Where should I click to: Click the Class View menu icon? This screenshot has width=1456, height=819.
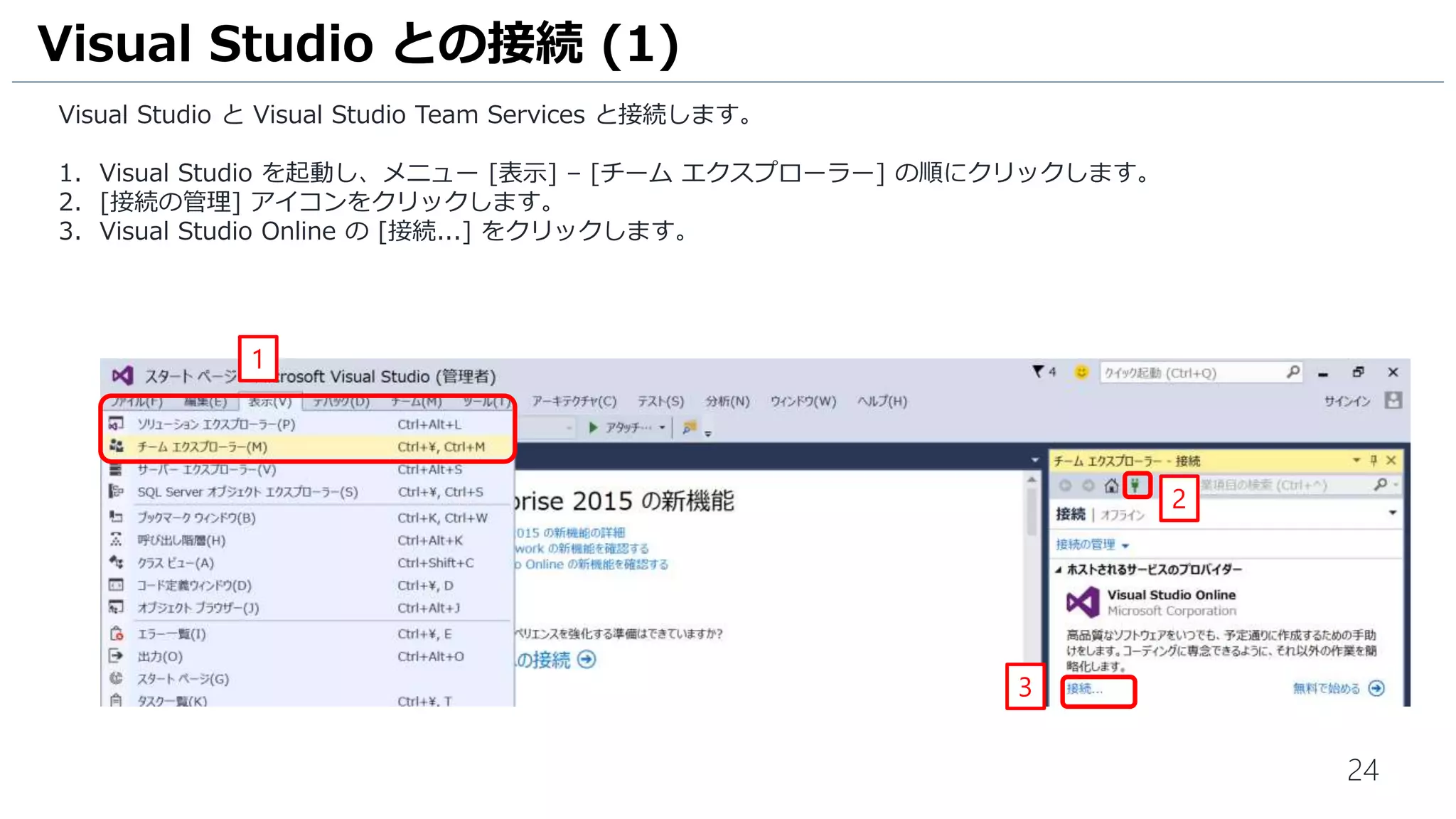coord(116,562)
